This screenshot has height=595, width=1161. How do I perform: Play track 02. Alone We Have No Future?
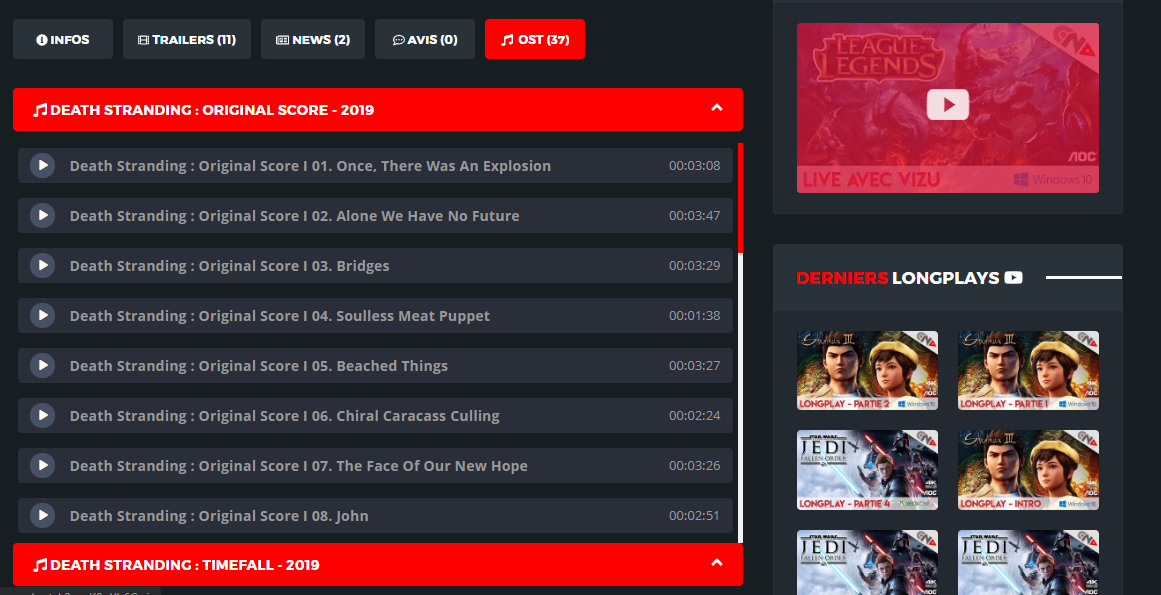[42, 215]
